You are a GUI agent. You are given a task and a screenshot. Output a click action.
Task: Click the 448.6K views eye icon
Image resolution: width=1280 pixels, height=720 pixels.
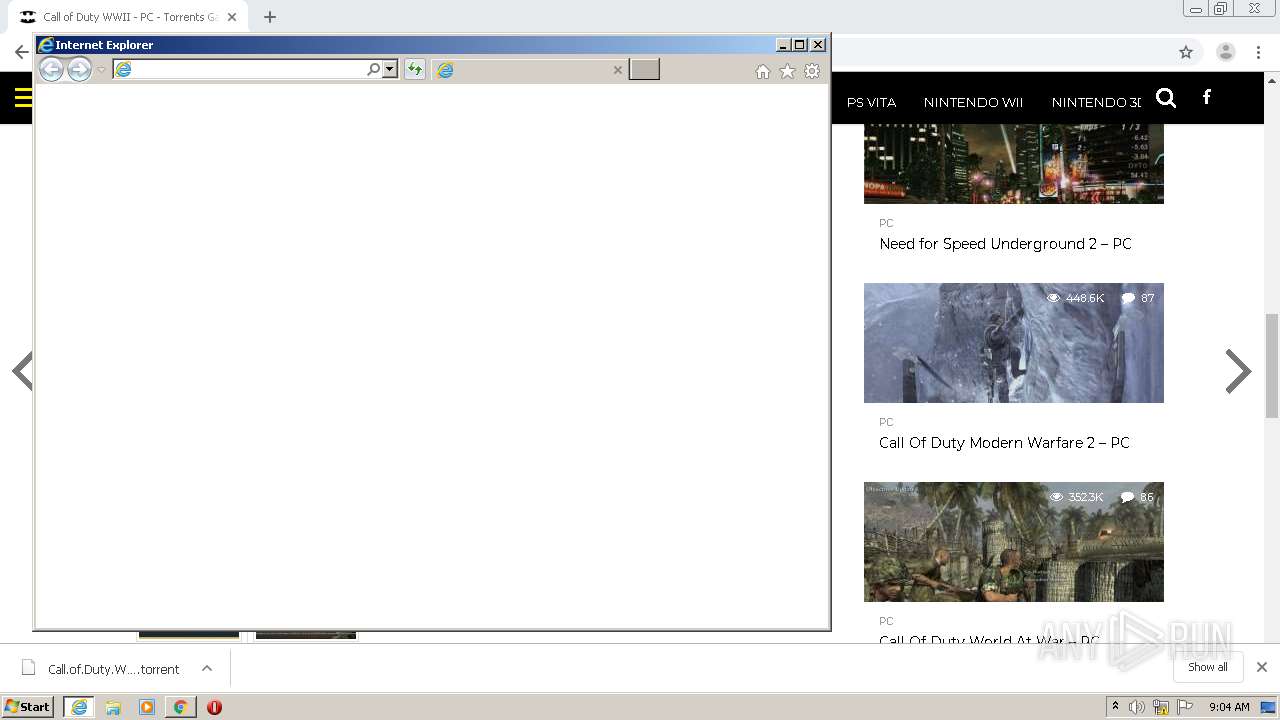[x=1053, y=298]
